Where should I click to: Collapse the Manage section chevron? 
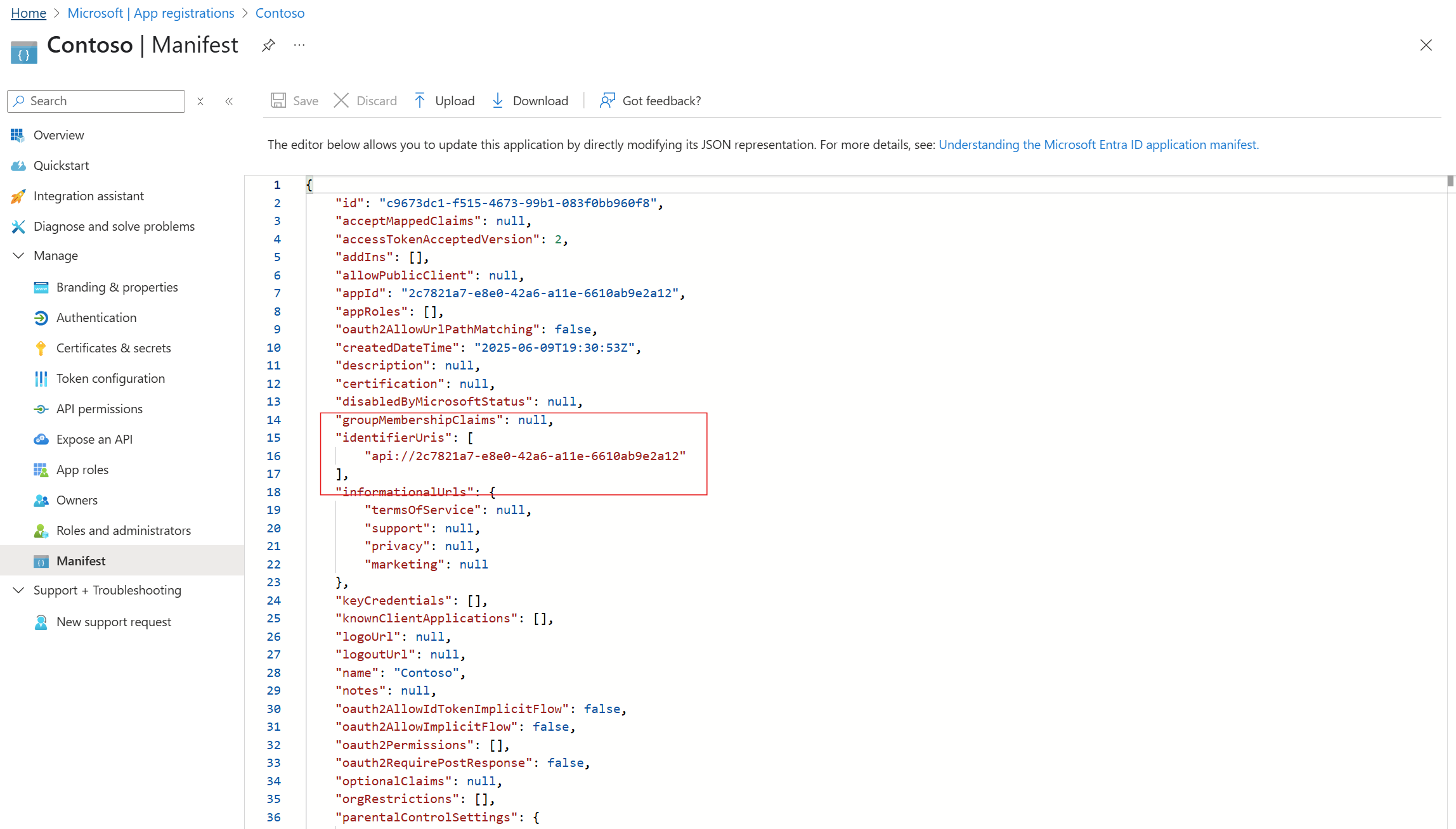(18, 255)
